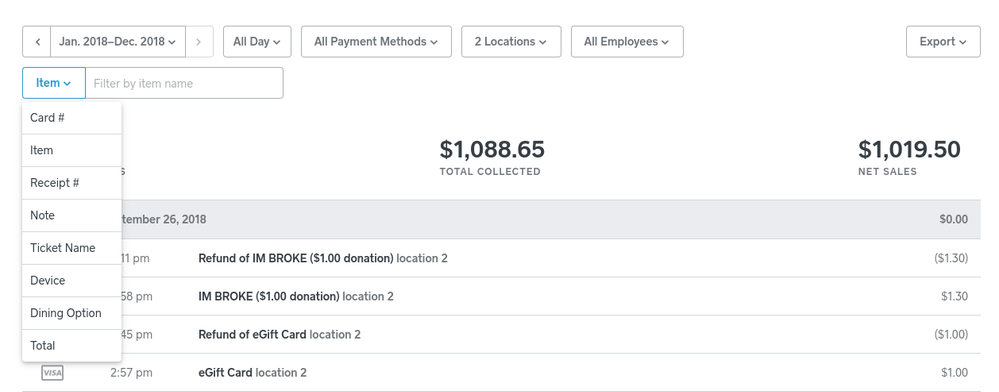The height and width of the screenshot is (392, 999).
Task: Click the VISA card icon in eGift Card row
Action: tap(52, 372)
